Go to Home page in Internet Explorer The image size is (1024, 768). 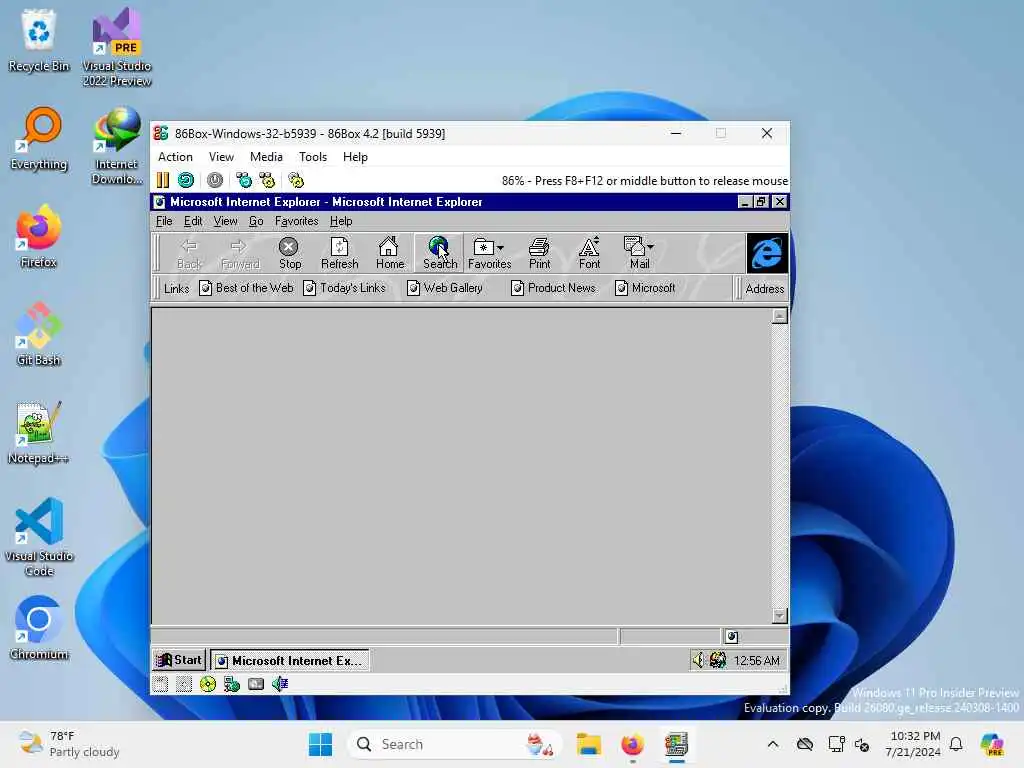coord(389,253)
